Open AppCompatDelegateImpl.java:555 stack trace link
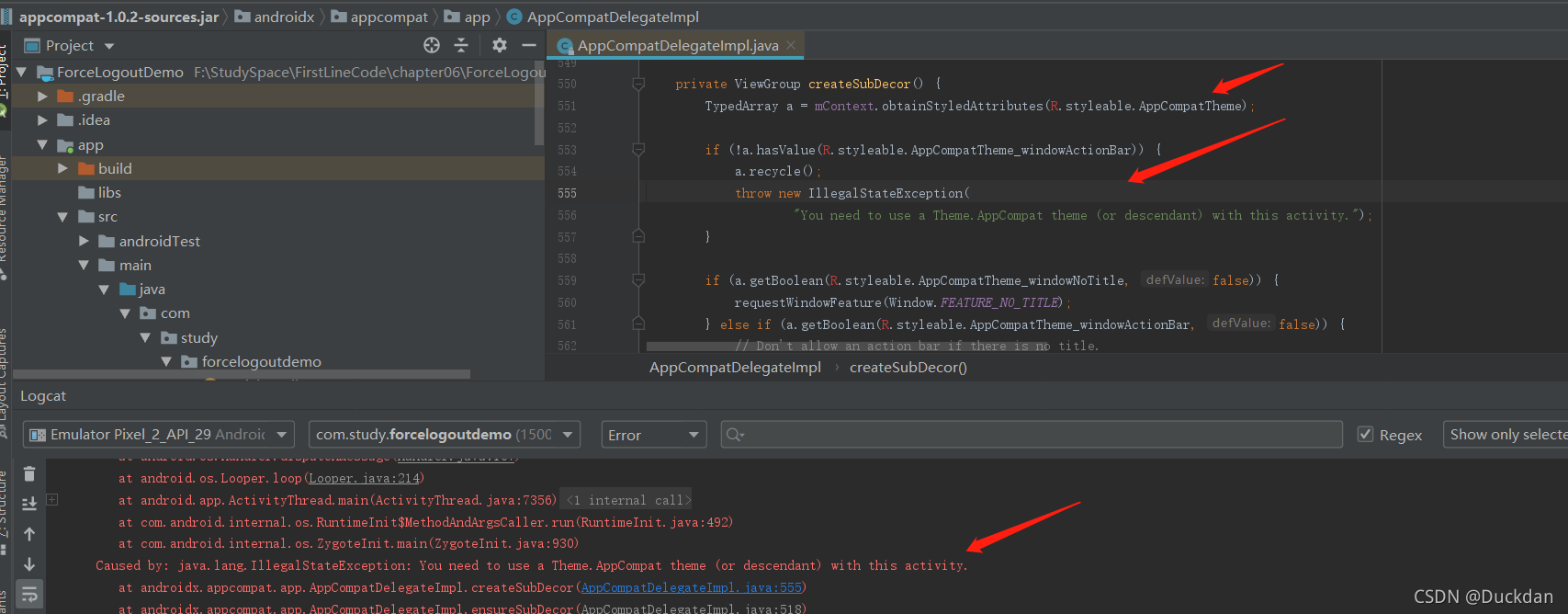 [692, 587]
